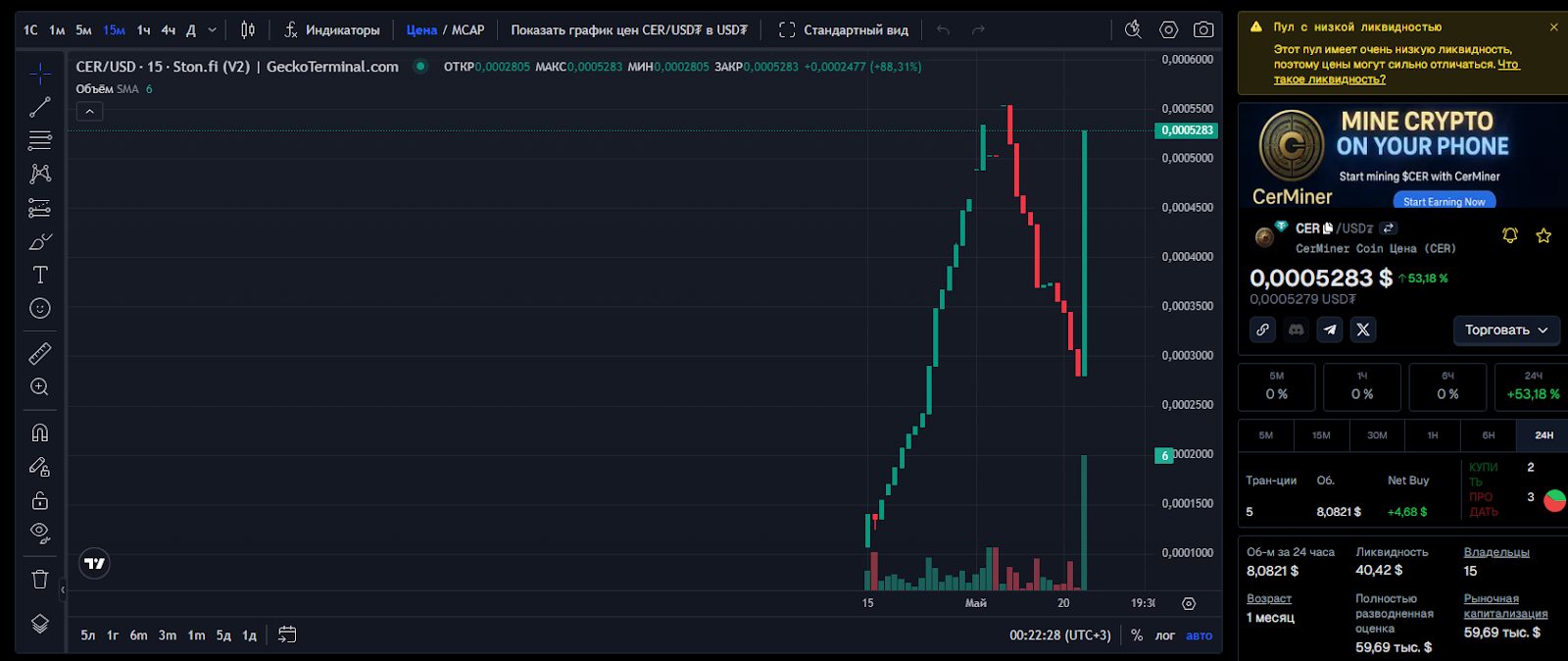Image resolution: width=1568 pixels, height=661 pixels.
Task: Open the 00:22:28 (UTC+3) timezone menu
Action: 1060,636
